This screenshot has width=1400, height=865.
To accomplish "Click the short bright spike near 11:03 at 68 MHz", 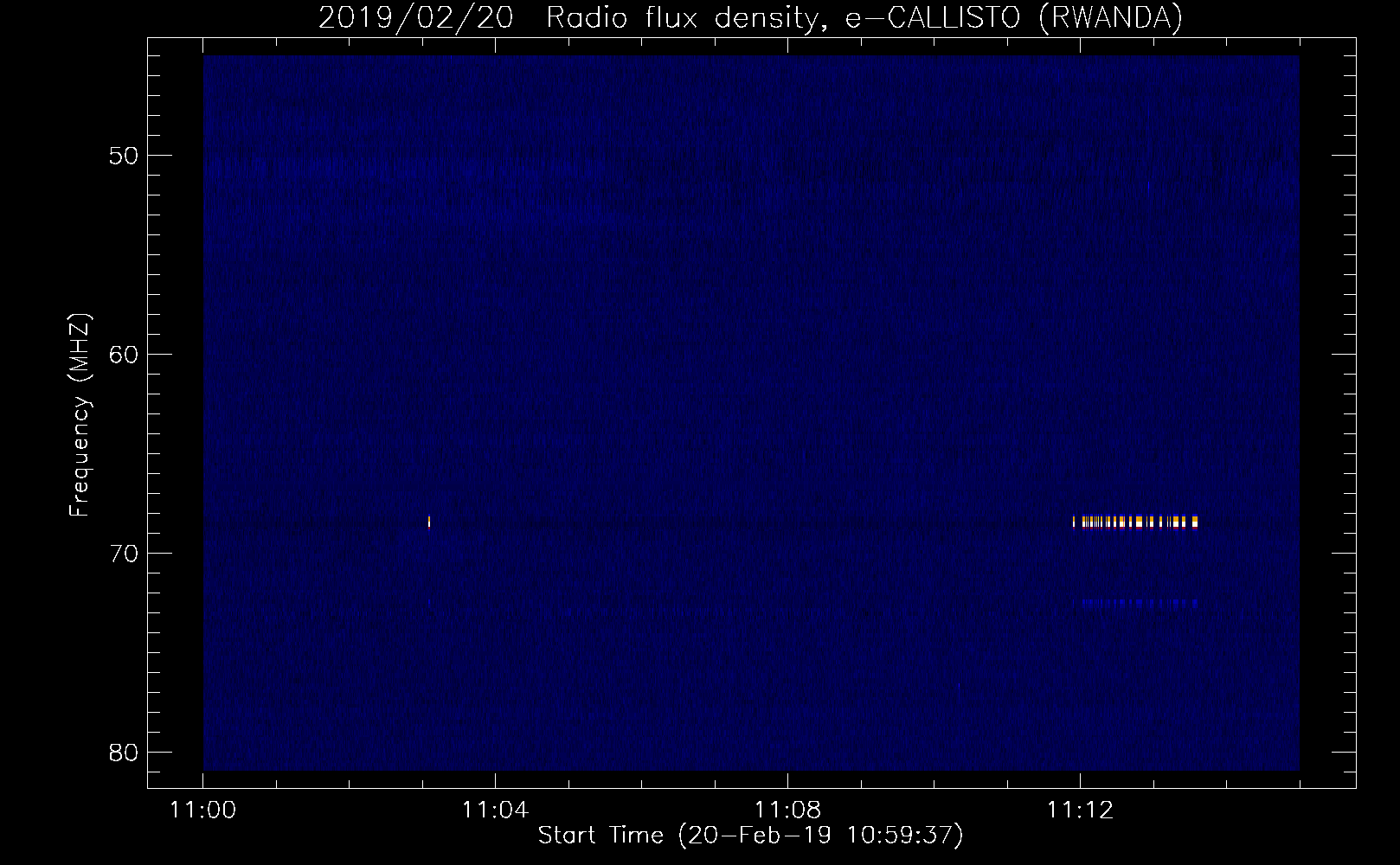I will [429, 522].
